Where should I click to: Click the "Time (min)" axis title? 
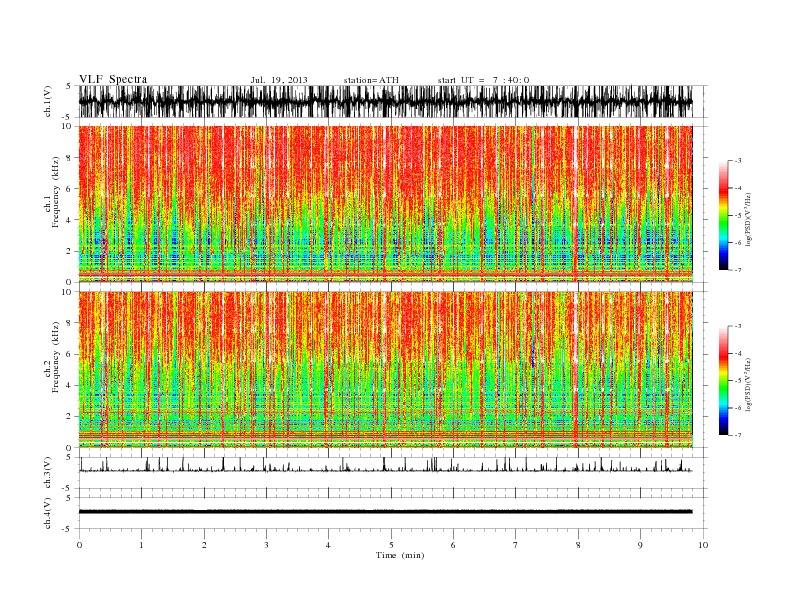400,555
